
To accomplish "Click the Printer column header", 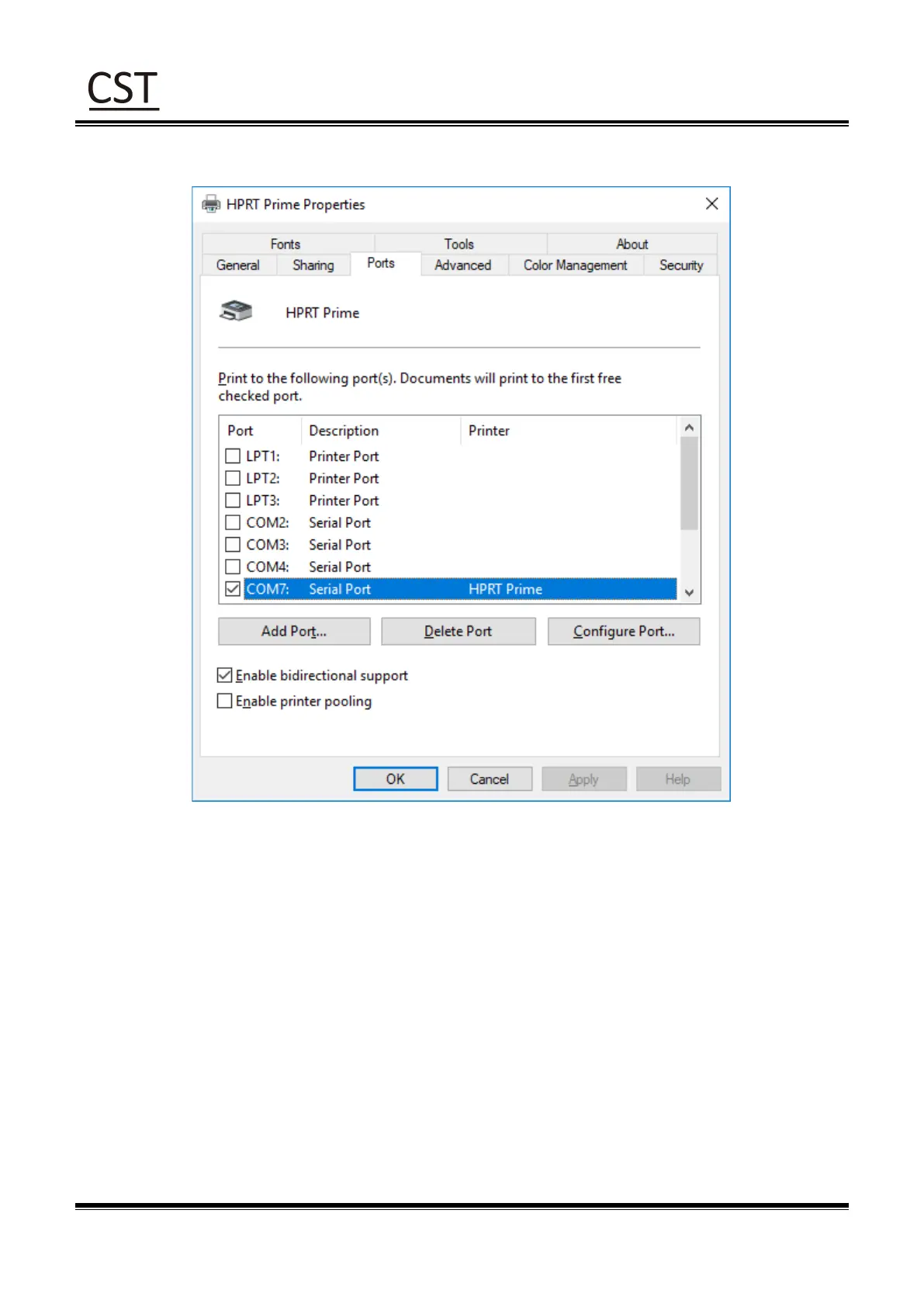I will [x=569, y=431].
